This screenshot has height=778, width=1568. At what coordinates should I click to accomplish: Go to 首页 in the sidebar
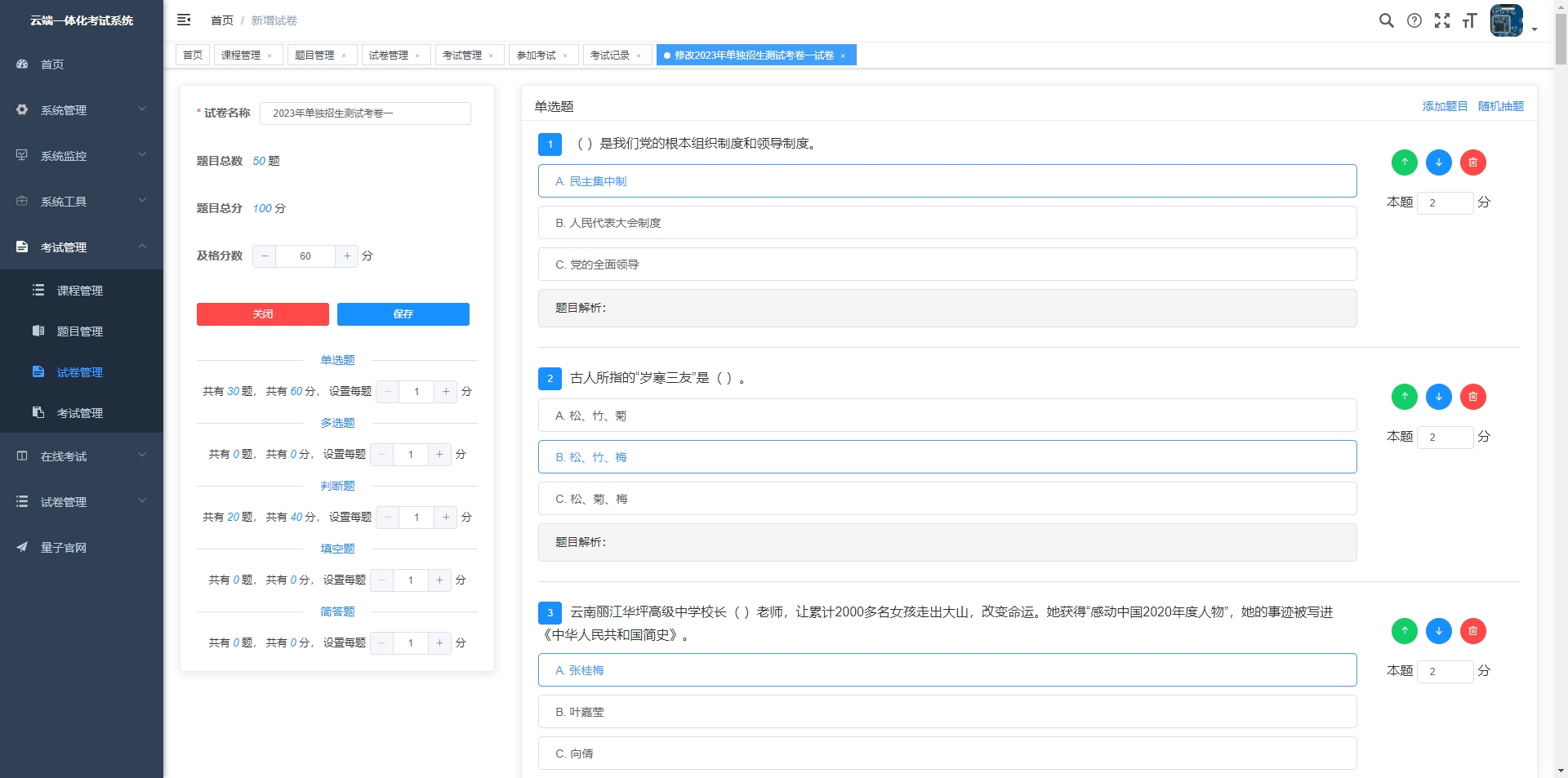tap(82, 64)
